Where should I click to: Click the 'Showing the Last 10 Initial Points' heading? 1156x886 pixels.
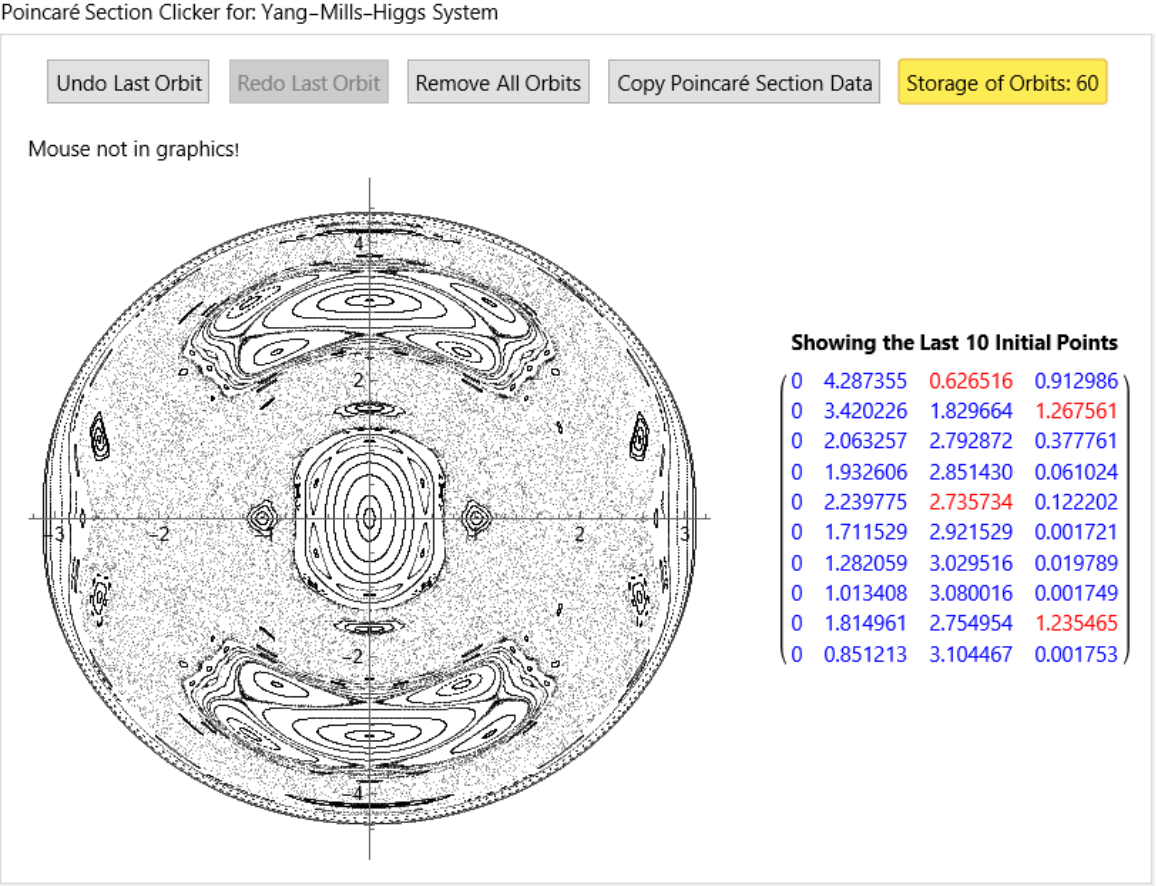coord(954,343)
